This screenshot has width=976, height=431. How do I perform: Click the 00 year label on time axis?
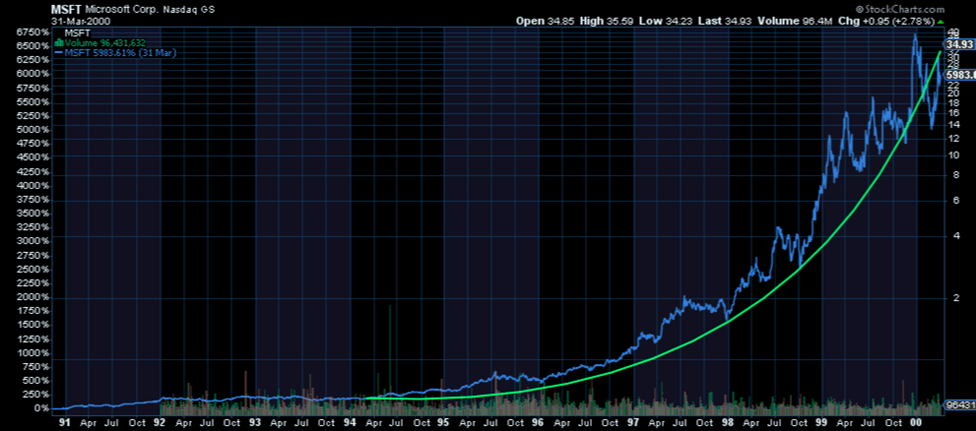917,422
